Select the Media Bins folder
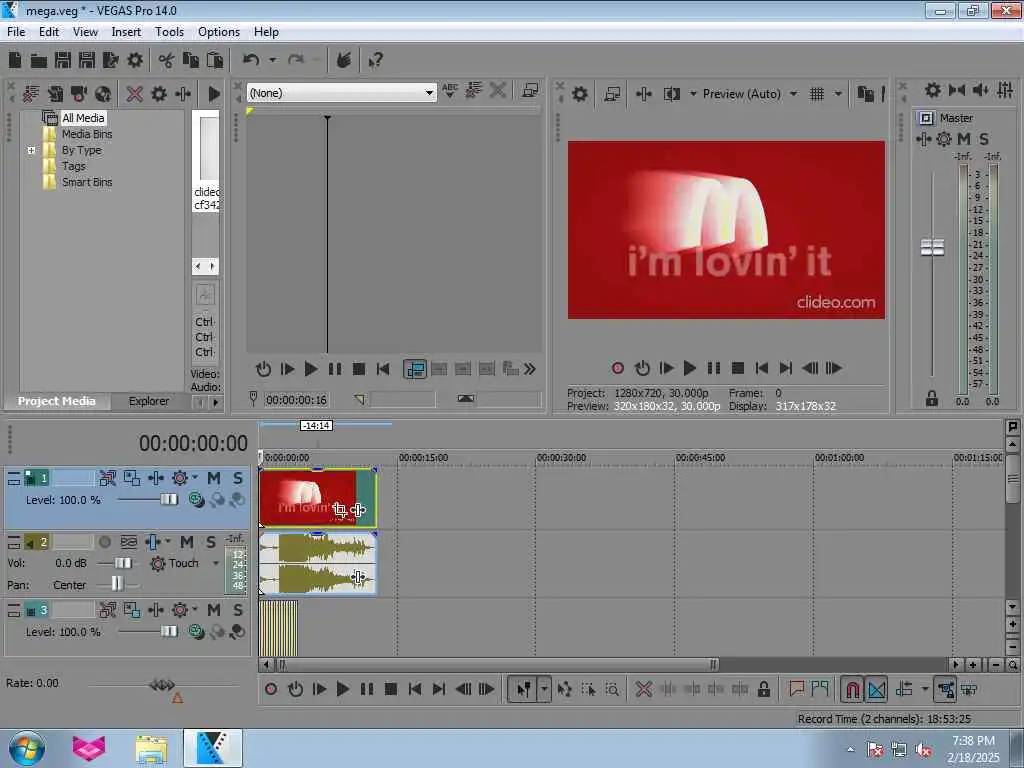Screen dimensions: 1024x768 click(87, 134)
